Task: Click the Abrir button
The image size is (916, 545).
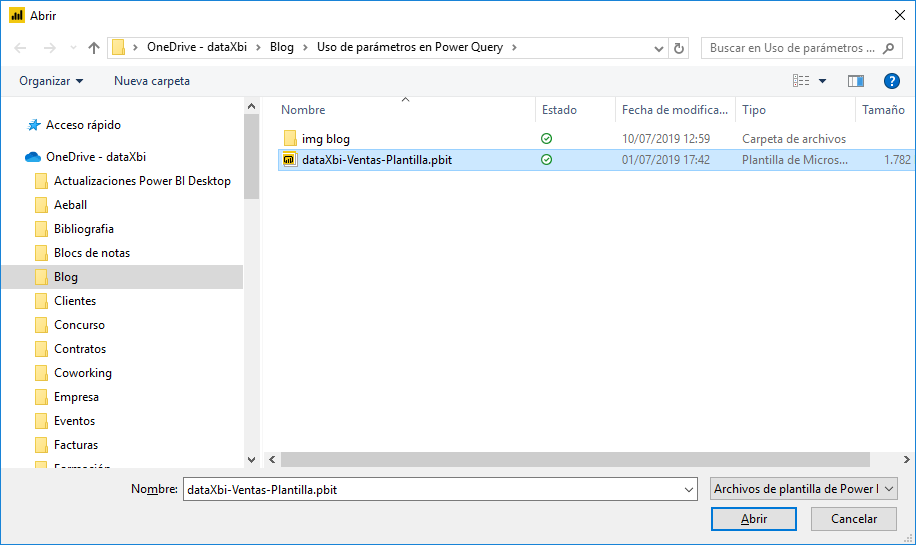Action: coord(754,519)
